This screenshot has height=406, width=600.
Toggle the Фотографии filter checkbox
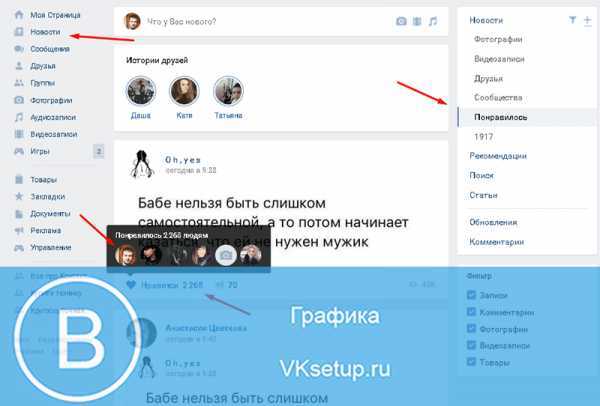click(471, 329)
